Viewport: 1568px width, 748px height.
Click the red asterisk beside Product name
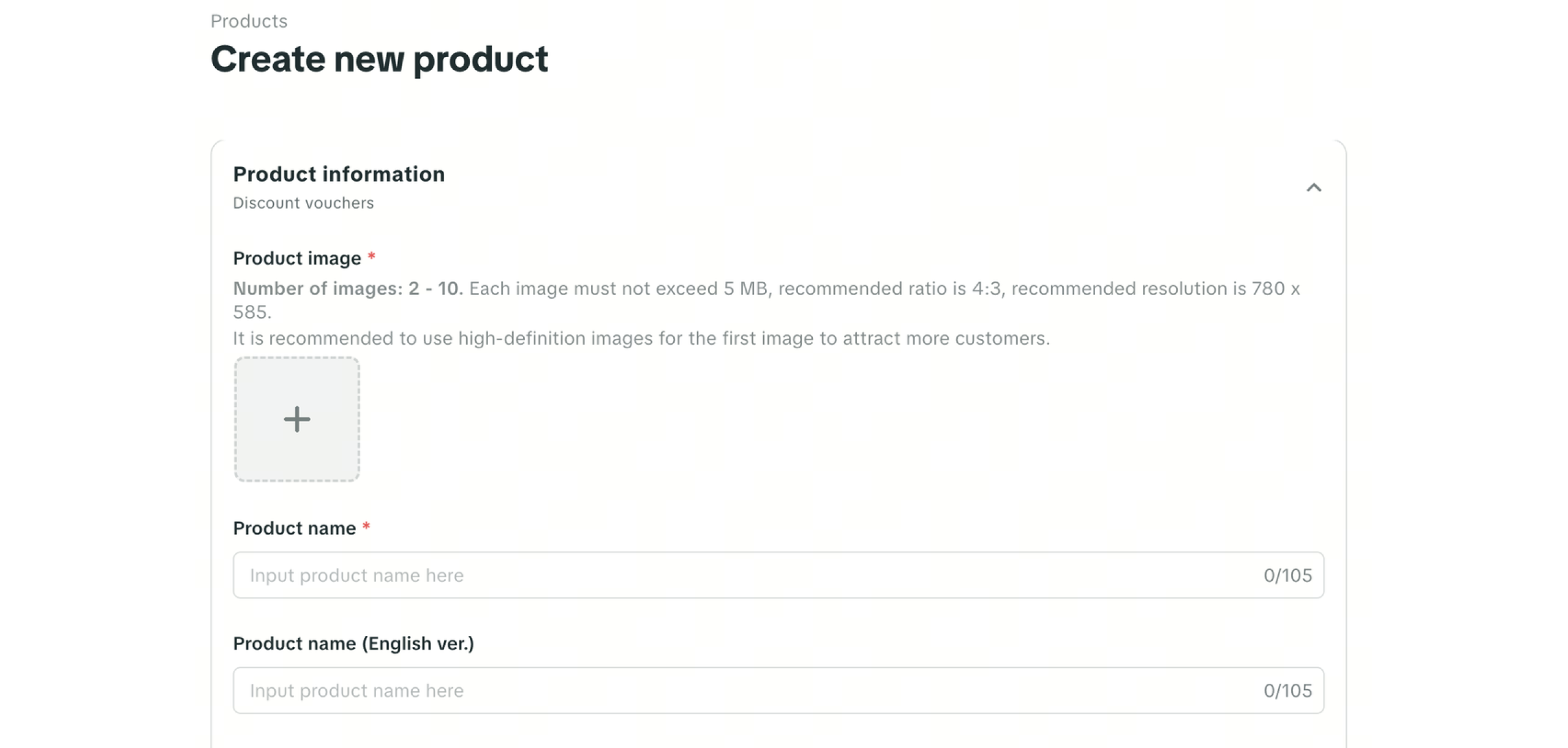coord(366,528)
